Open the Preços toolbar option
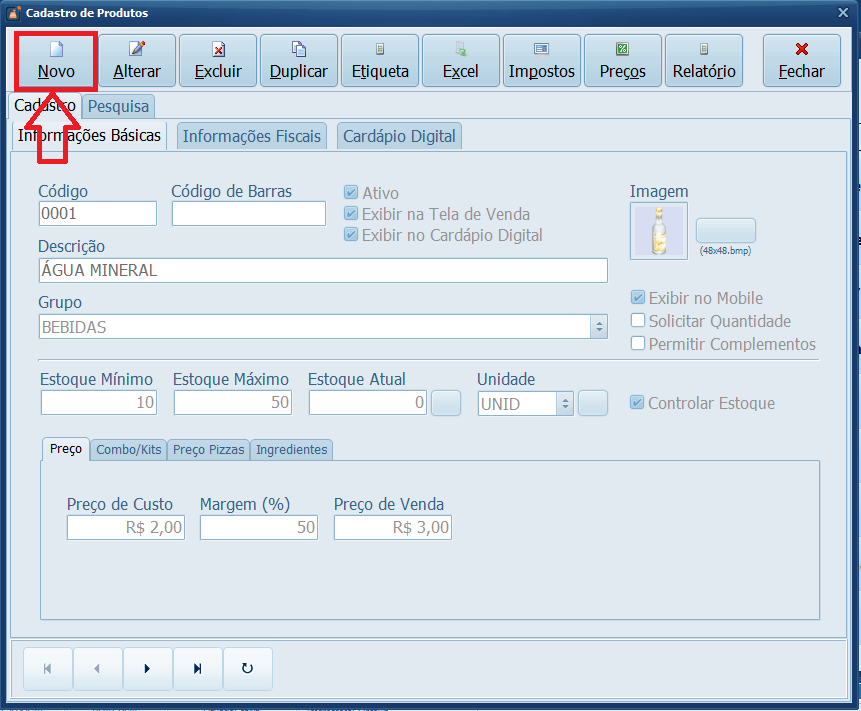 (x=623, y=60)
